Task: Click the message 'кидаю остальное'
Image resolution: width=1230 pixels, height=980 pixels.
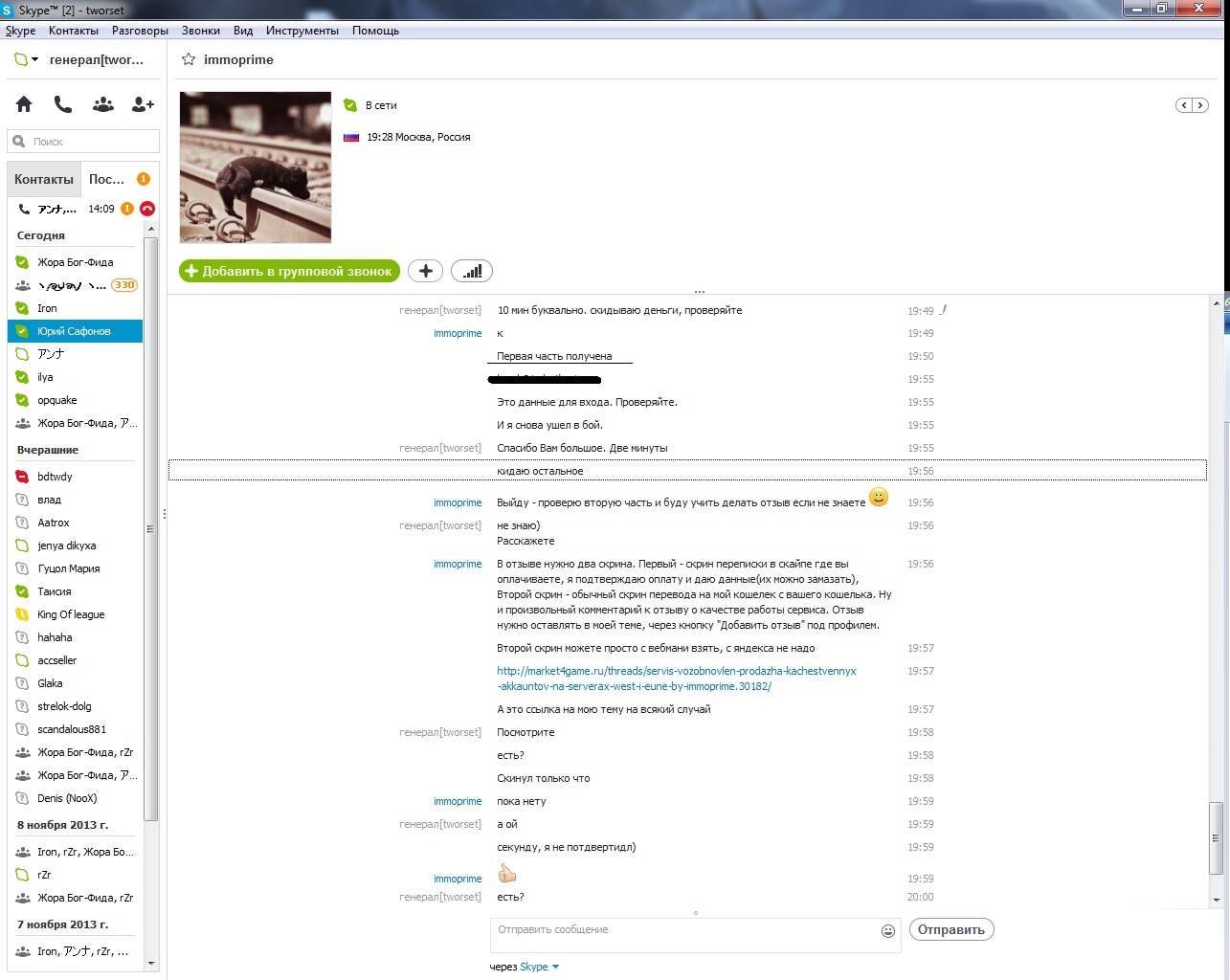Action: 540,471
